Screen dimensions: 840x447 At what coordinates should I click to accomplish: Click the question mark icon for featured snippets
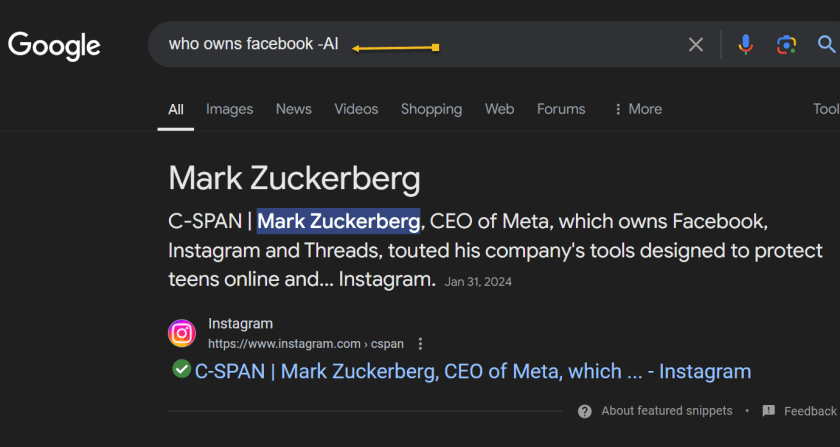[x=585, y=411]
